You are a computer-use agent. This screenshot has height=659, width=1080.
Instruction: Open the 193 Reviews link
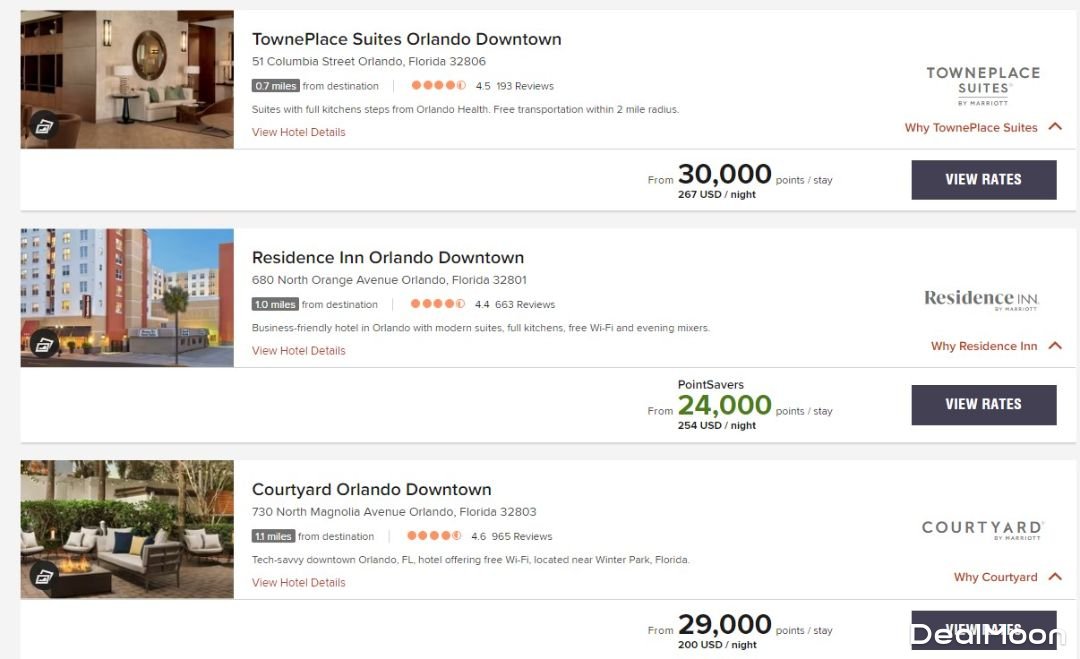525,86
